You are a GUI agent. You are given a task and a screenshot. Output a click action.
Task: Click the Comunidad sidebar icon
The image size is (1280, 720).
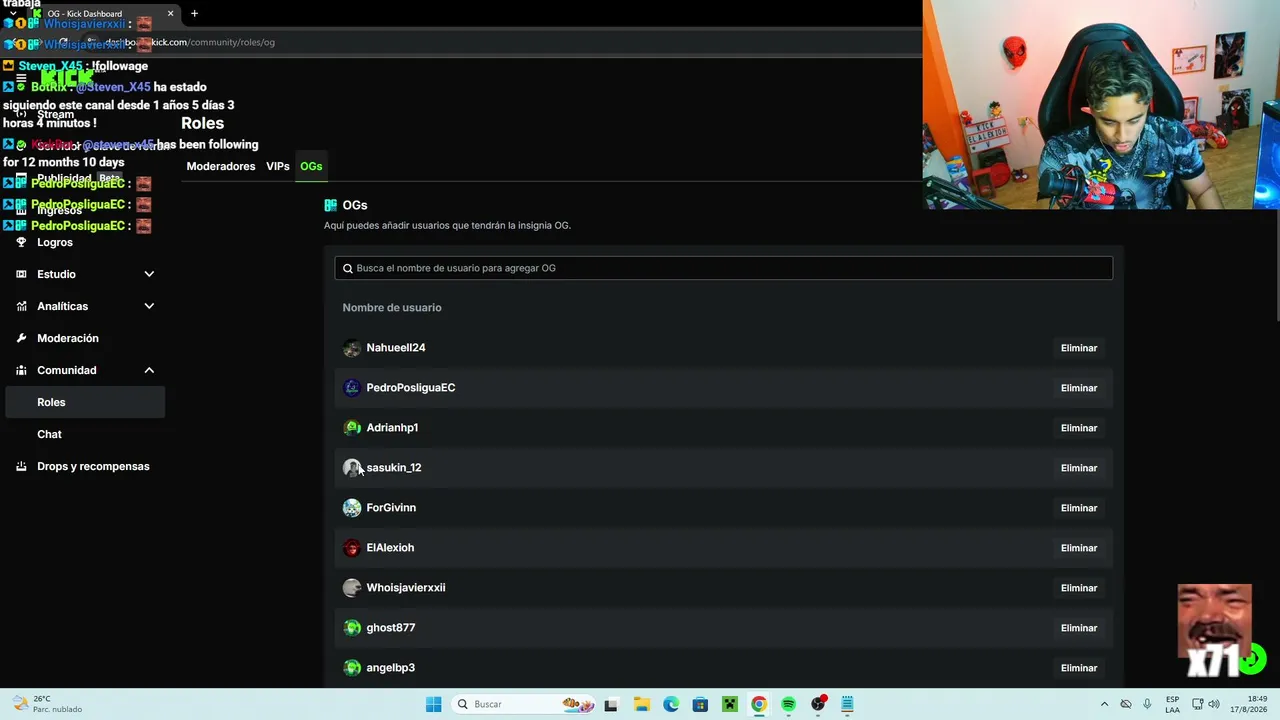(x=21, y=370)
